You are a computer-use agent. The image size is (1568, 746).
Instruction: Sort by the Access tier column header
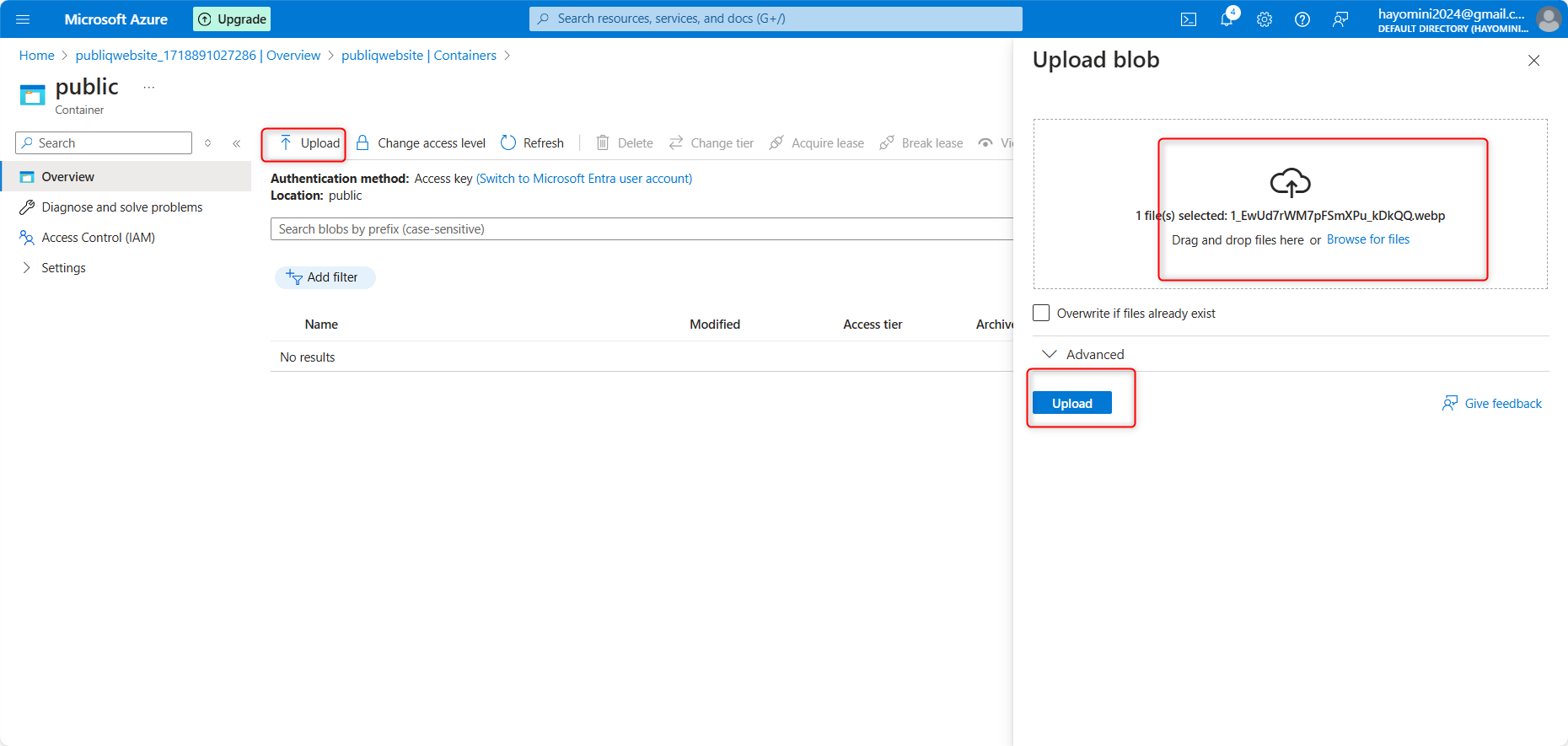pyautogui.click(x=873, y=325)
